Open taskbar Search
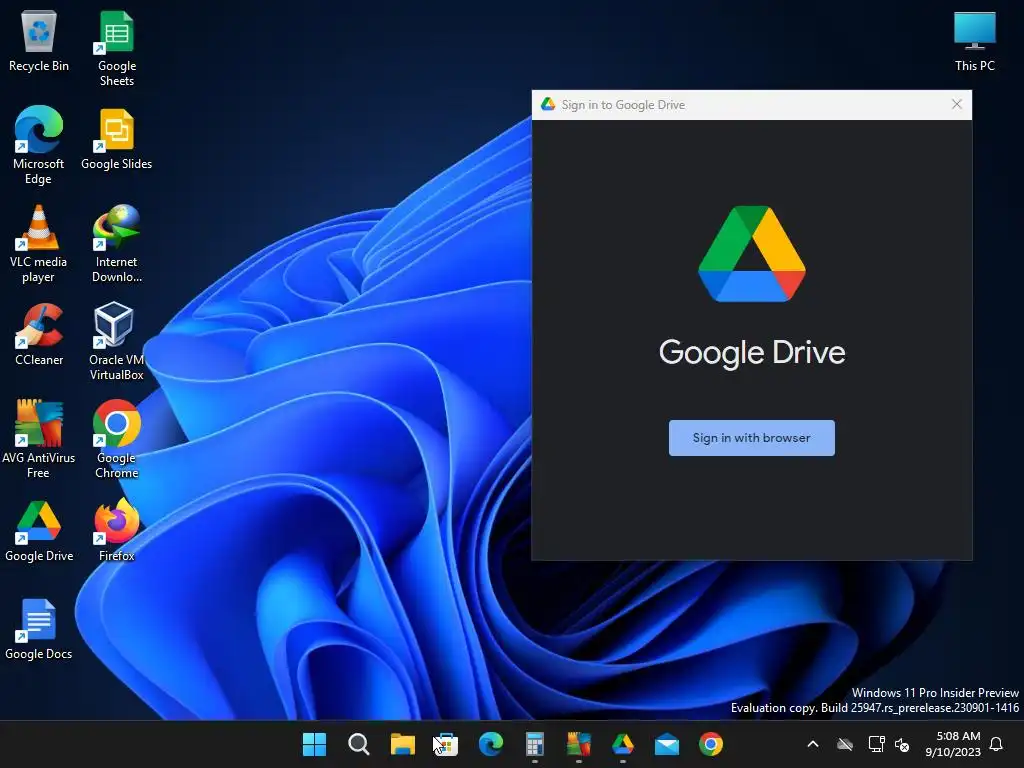The height and width of the screenshot is (768, 1024). pos(358,744)
